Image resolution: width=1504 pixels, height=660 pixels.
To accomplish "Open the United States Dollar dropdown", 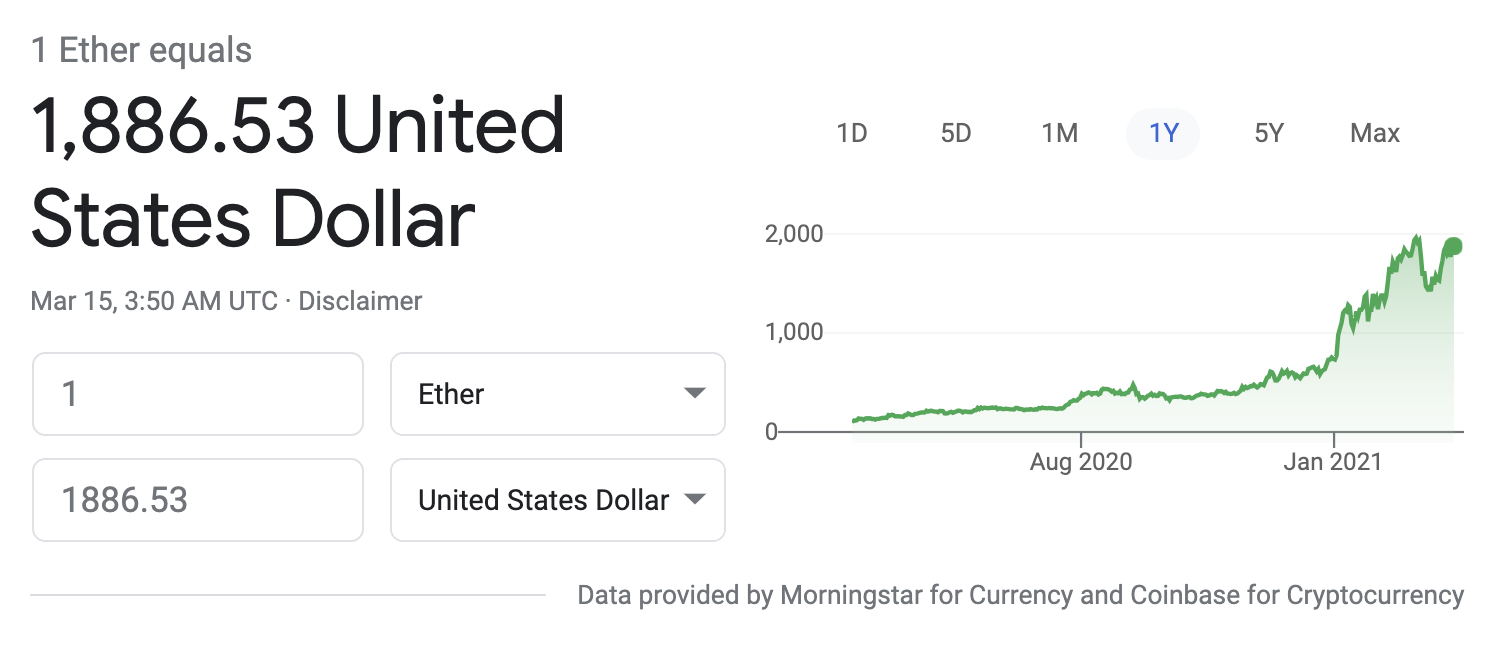I will (x=557, y=500).
